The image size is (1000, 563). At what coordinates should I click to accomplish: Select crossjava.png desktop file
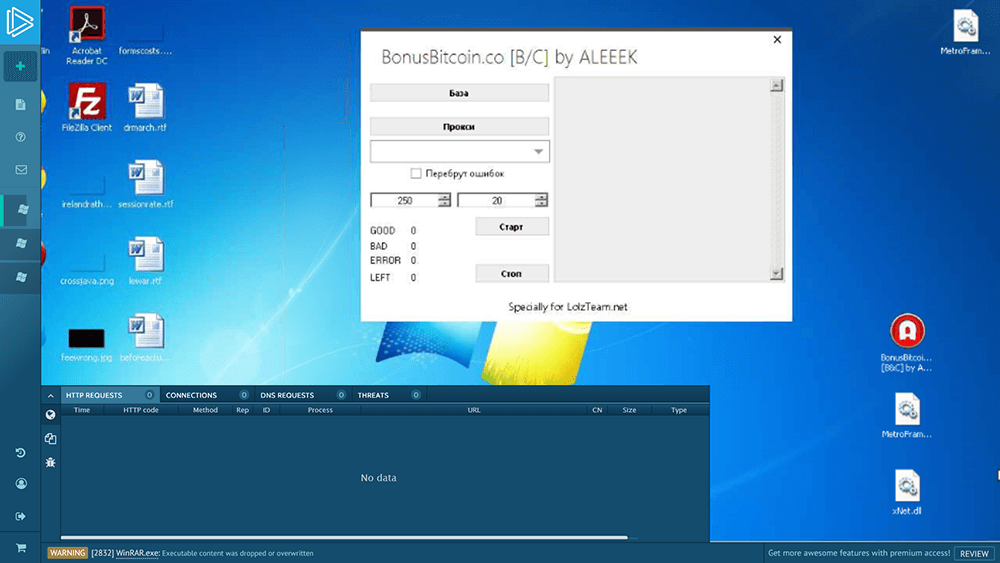[87, 267]
